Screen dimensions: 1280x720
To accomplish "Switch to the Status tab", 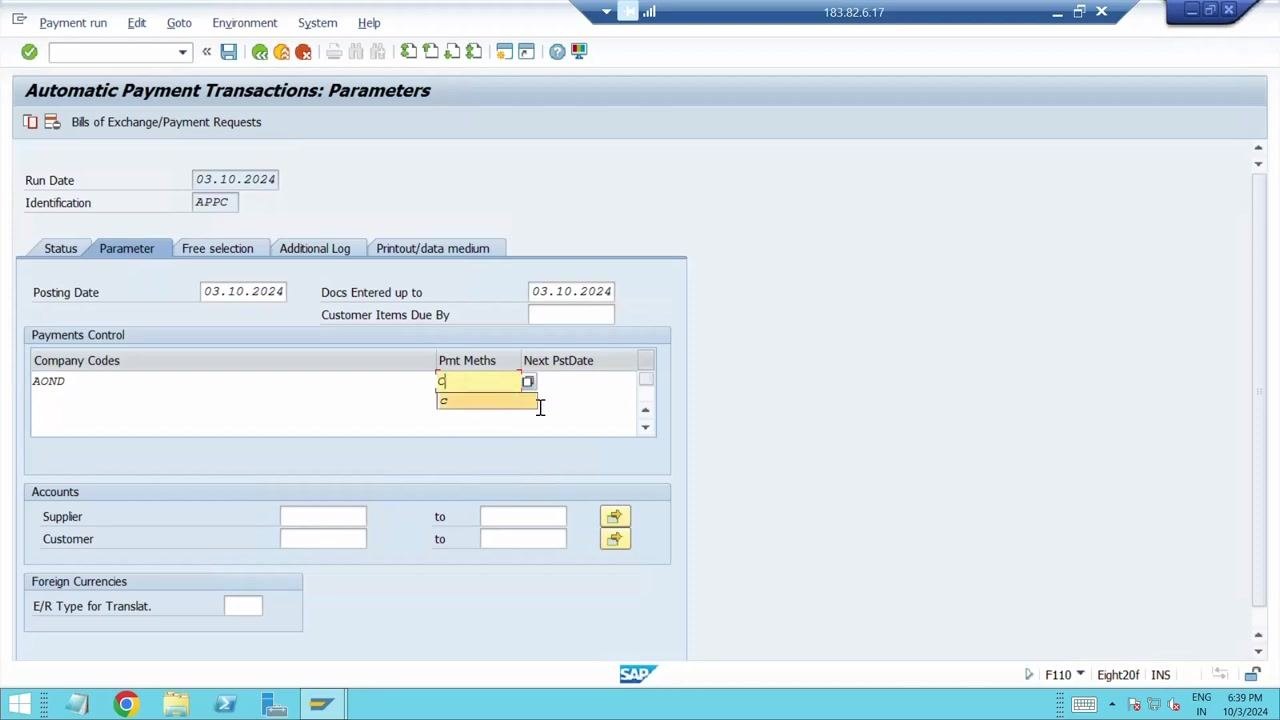I will click(61, 248).
